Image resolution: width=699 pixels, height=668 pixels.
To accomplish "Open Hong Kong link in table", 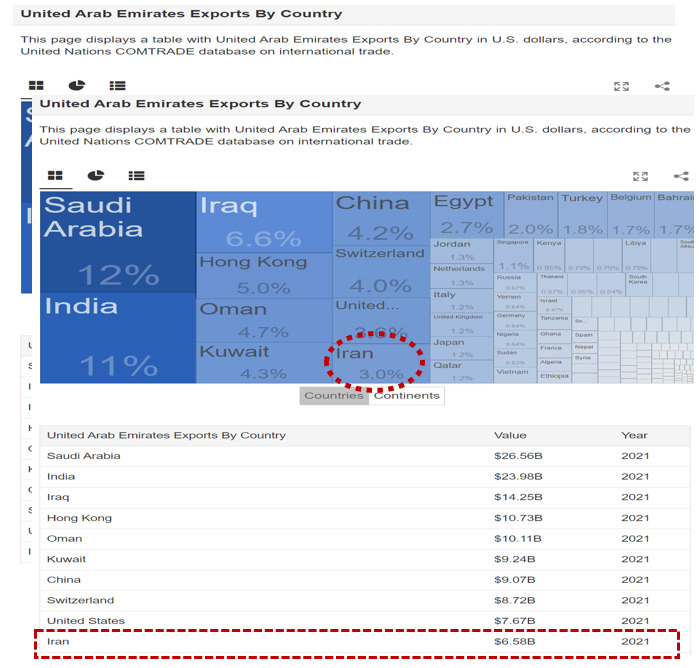I will tap(79, 518).
